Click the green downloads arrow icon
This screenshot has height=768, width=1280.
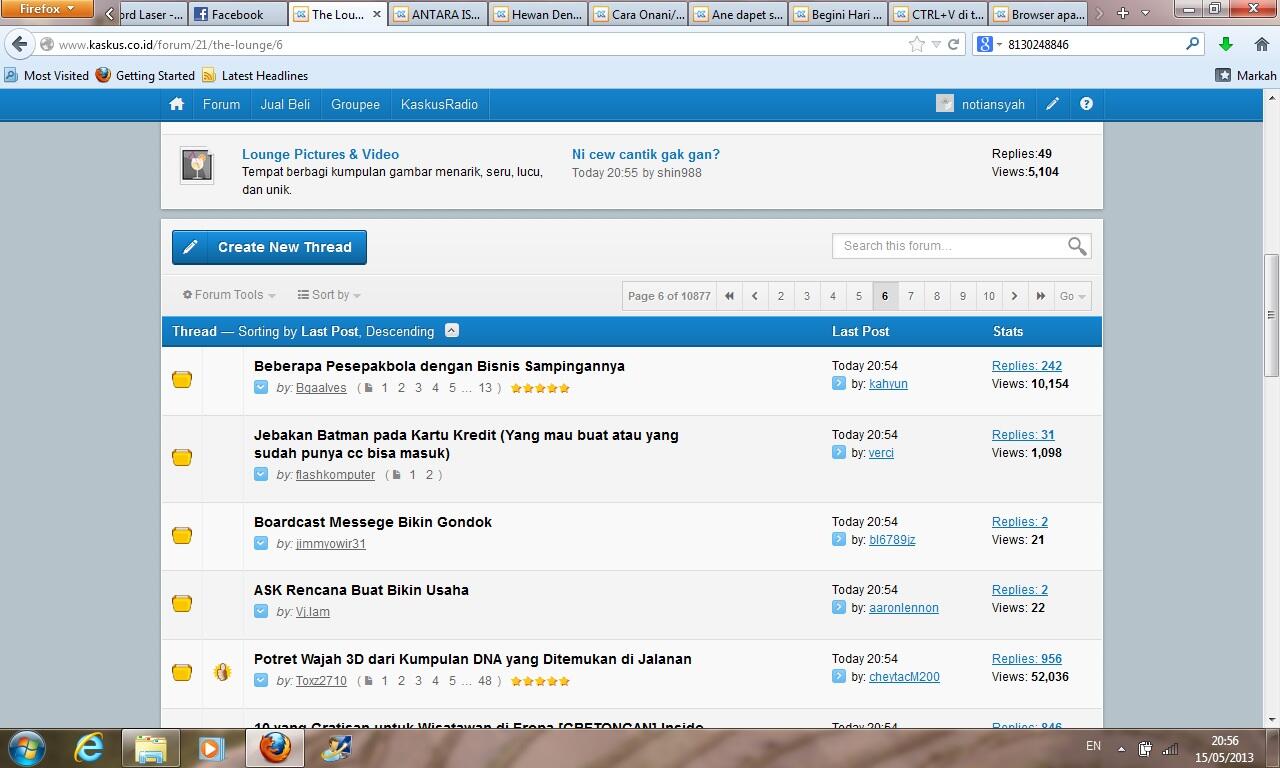pos(1225,44)
